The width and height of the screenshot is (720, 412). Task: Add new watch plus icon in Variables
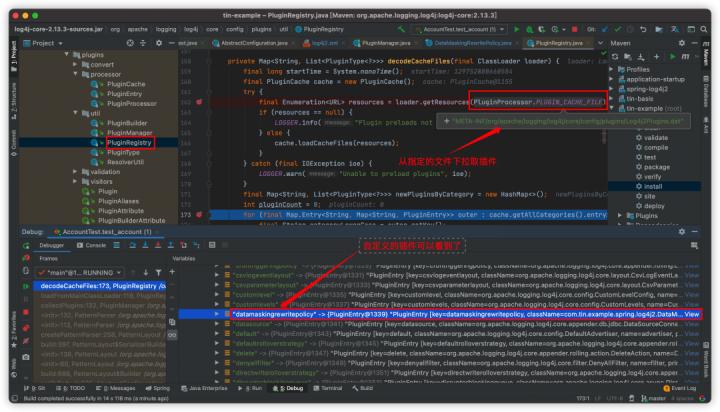(x=172, y=272)
